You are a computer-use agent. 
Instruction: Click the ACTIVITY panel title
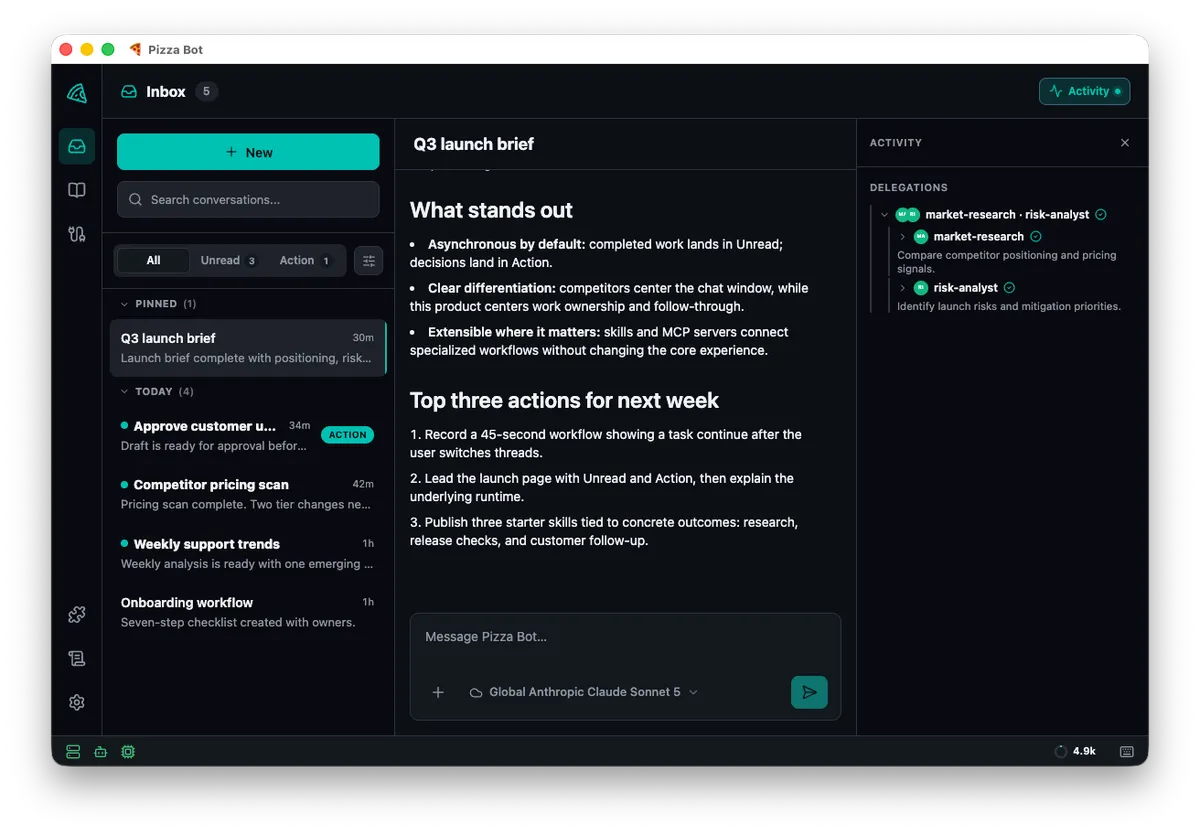[x=896, y=143]
